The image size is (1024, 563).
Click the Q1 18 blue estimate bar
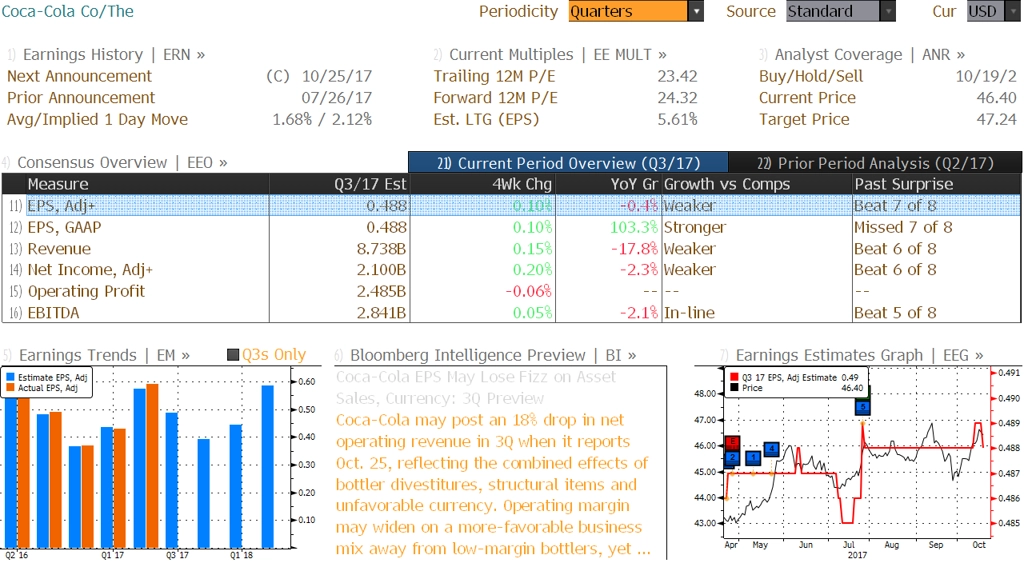(236, 486)
